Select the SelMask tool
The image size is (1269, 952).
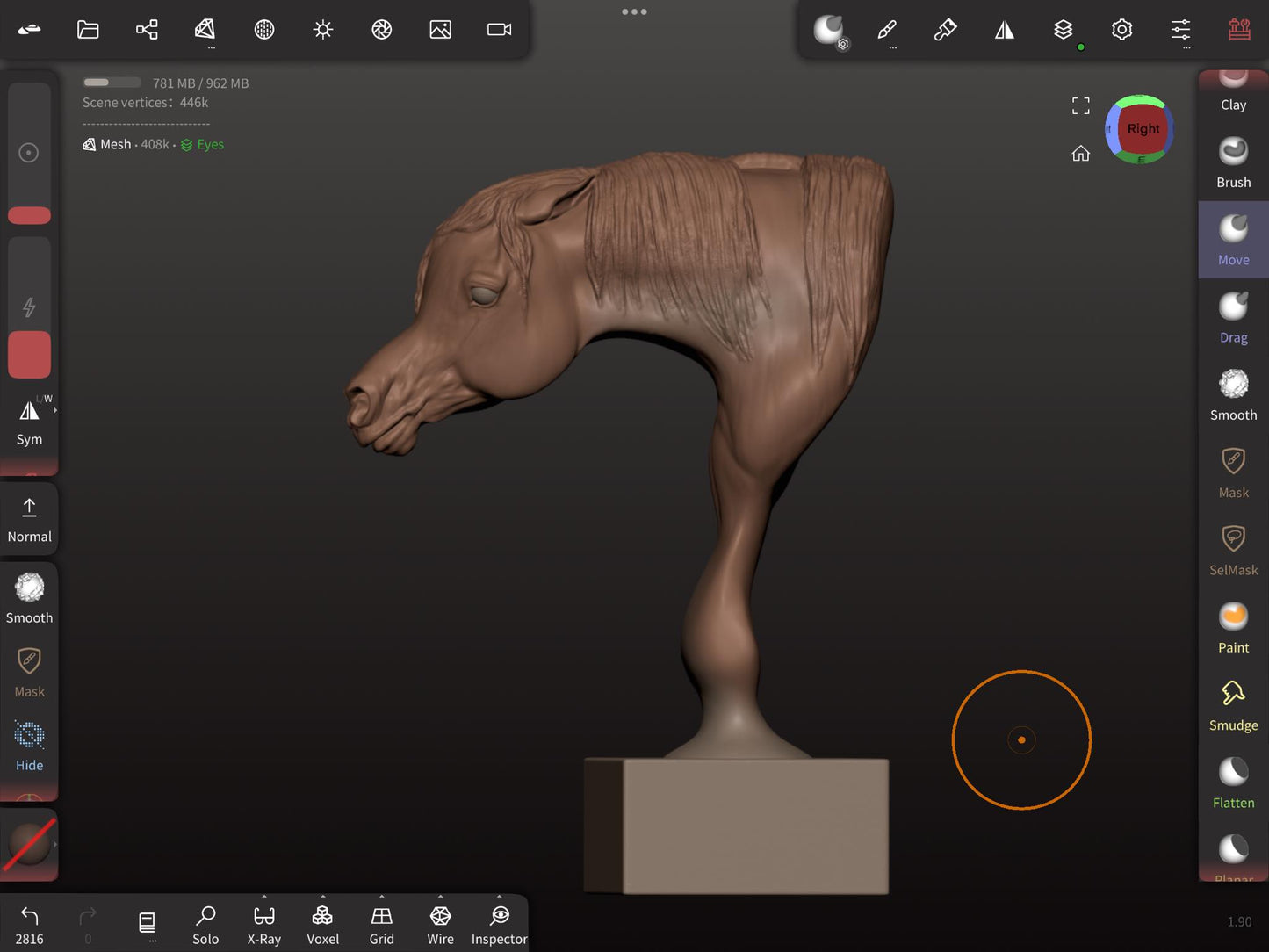click(x=1233, y=551)
